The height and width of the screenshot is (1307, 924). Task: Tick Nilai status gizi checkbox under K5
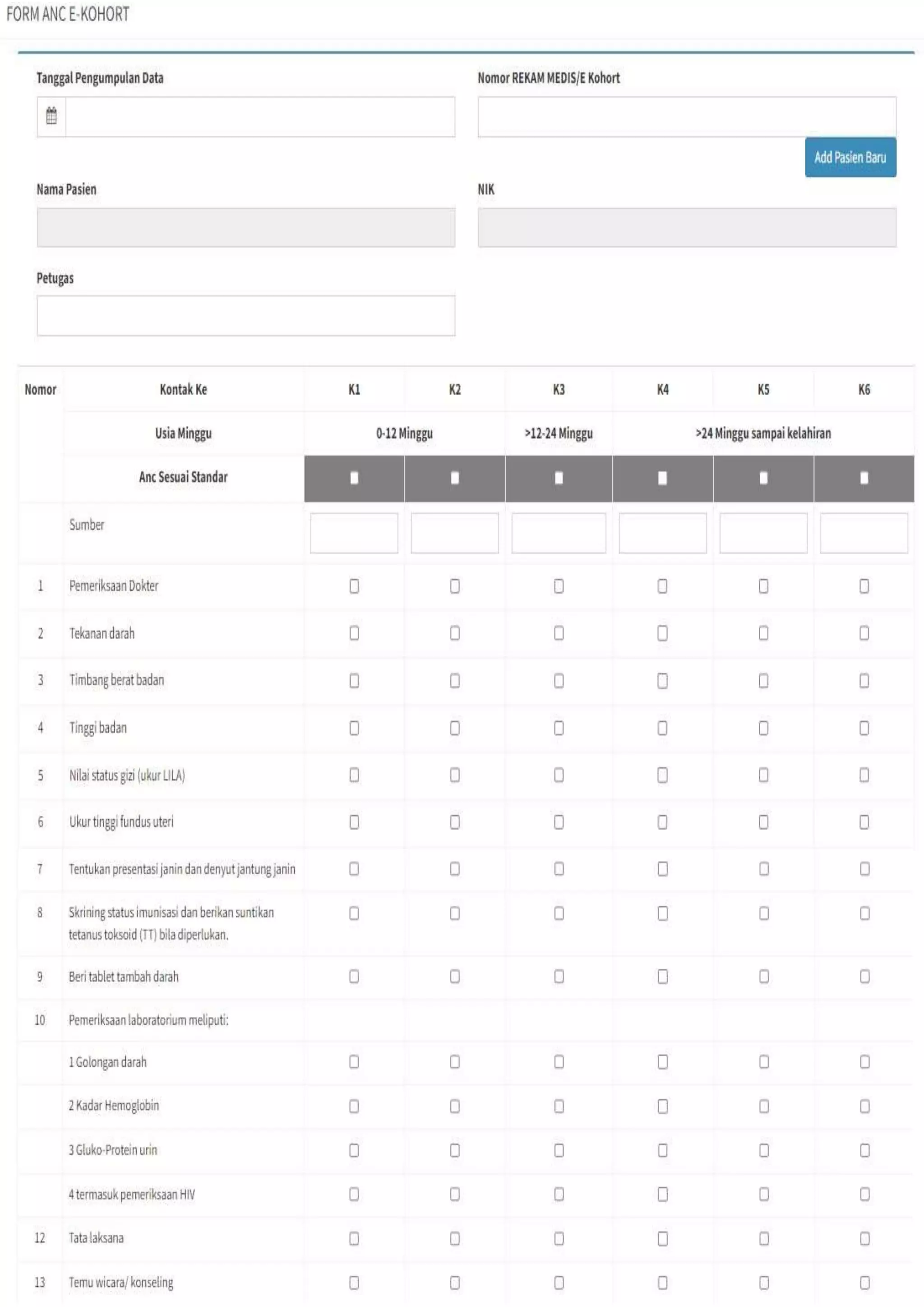click(x=763, y=775)
